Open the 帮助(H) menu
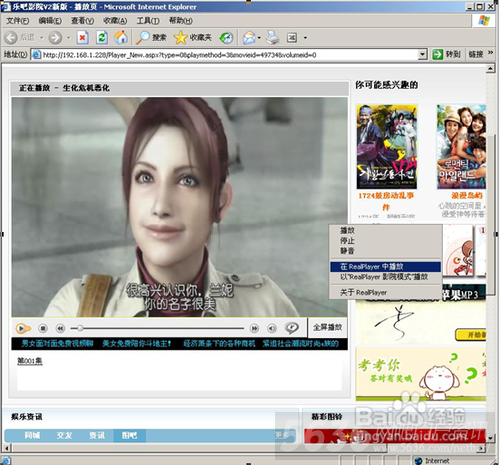 tap(181, 21)
